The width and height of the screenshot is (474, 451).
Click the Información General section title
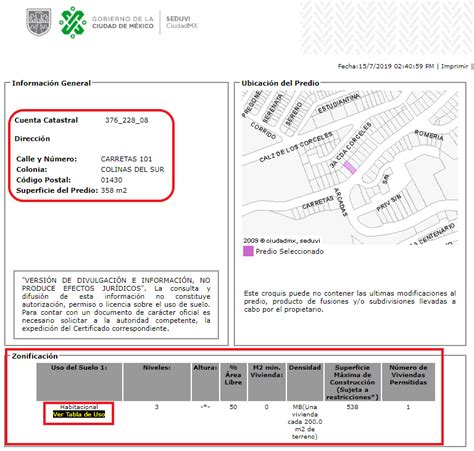(51, 83)
